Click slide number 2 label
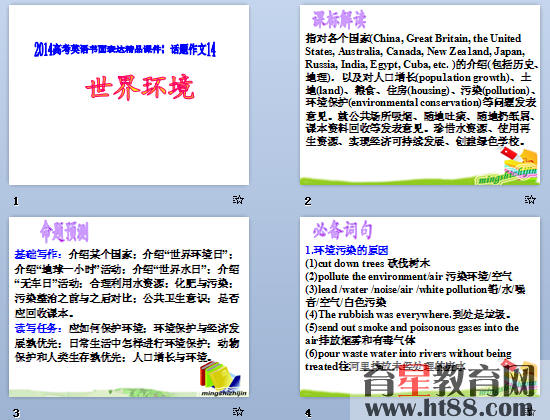 click(308, 201)
